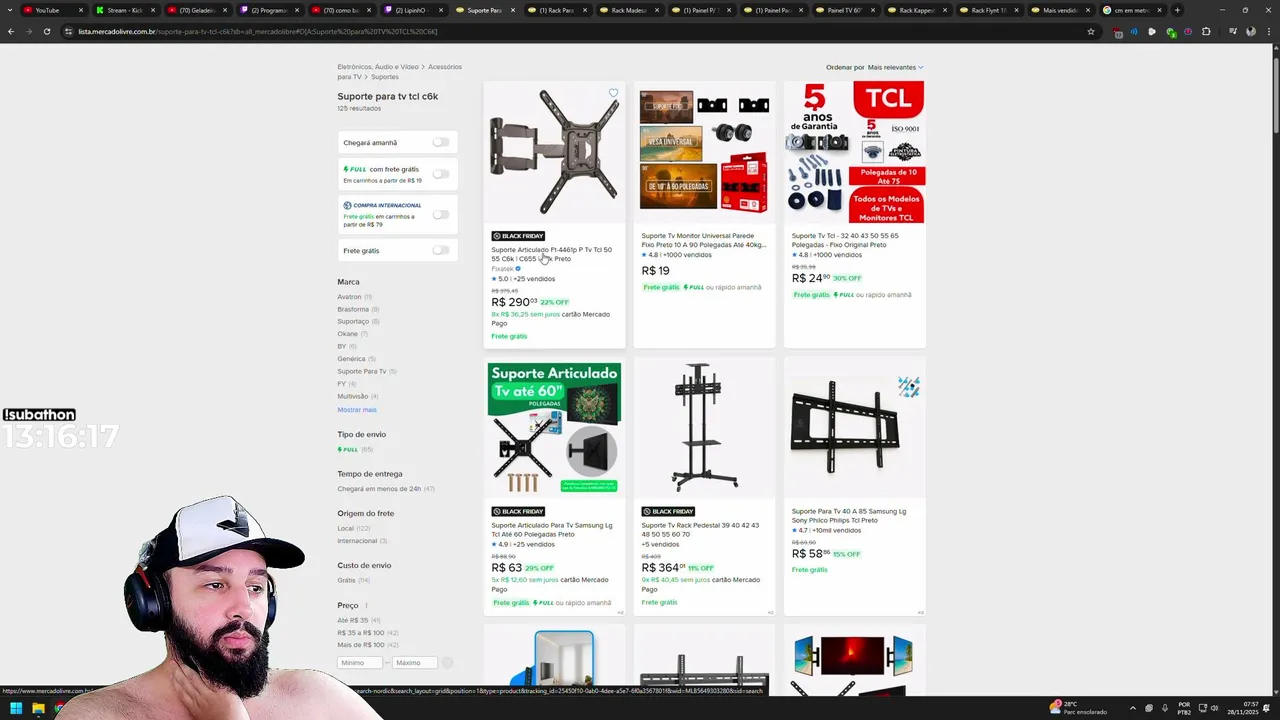Filter by brand Avatron

click(349, 297)
